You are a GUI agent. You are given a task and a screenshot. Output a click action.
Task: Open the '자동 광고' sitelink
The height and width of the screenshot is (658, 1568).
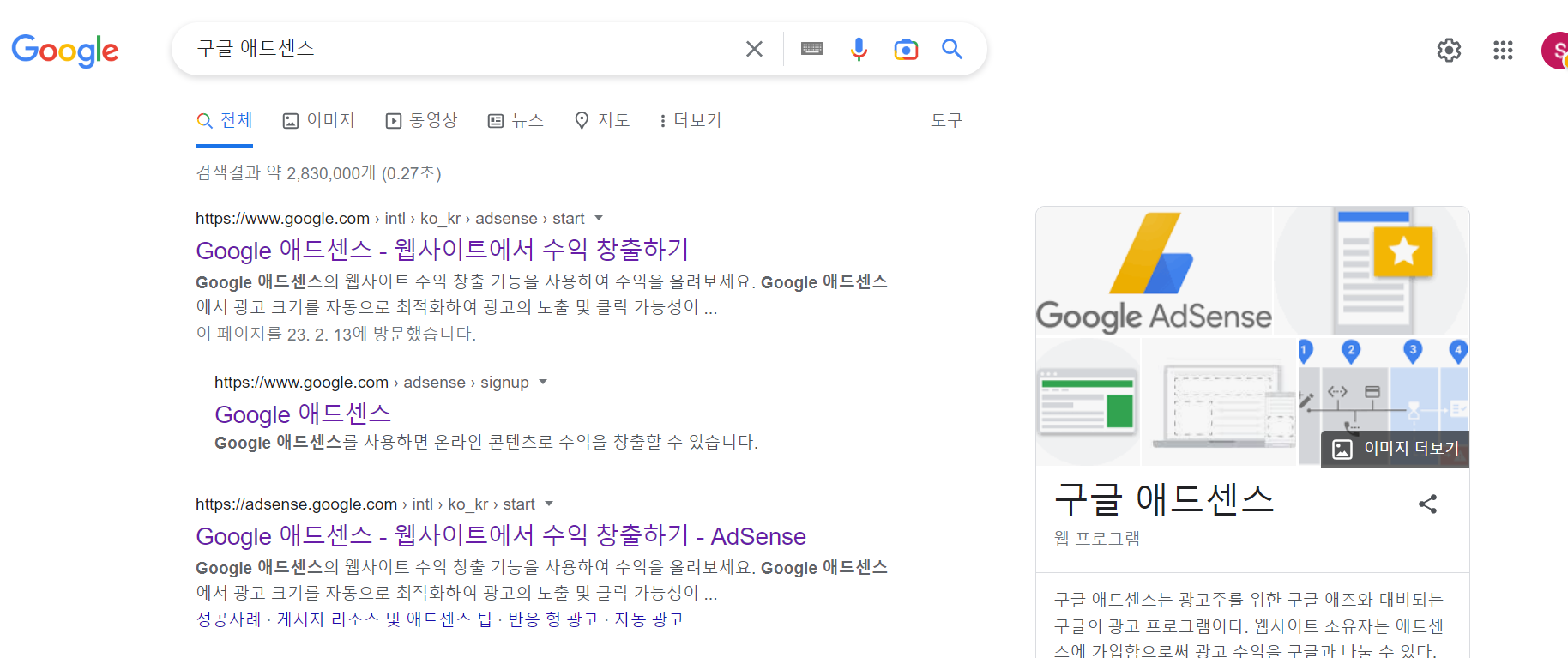click(x=648, y=619)
